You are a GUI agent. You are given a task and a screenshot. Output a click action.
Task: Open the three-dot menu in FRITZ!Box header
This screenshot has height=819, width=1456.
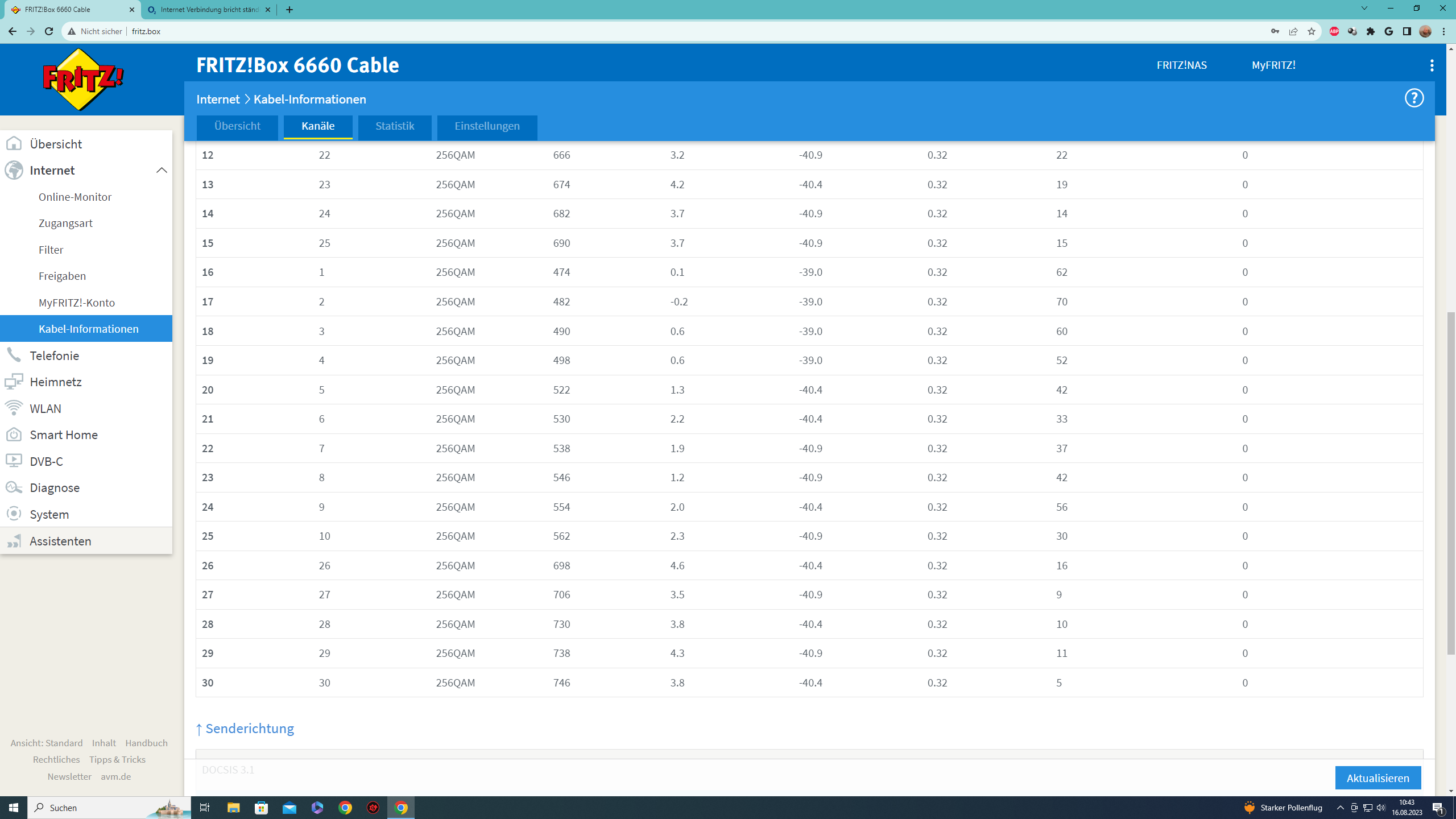coord(1432,65)
